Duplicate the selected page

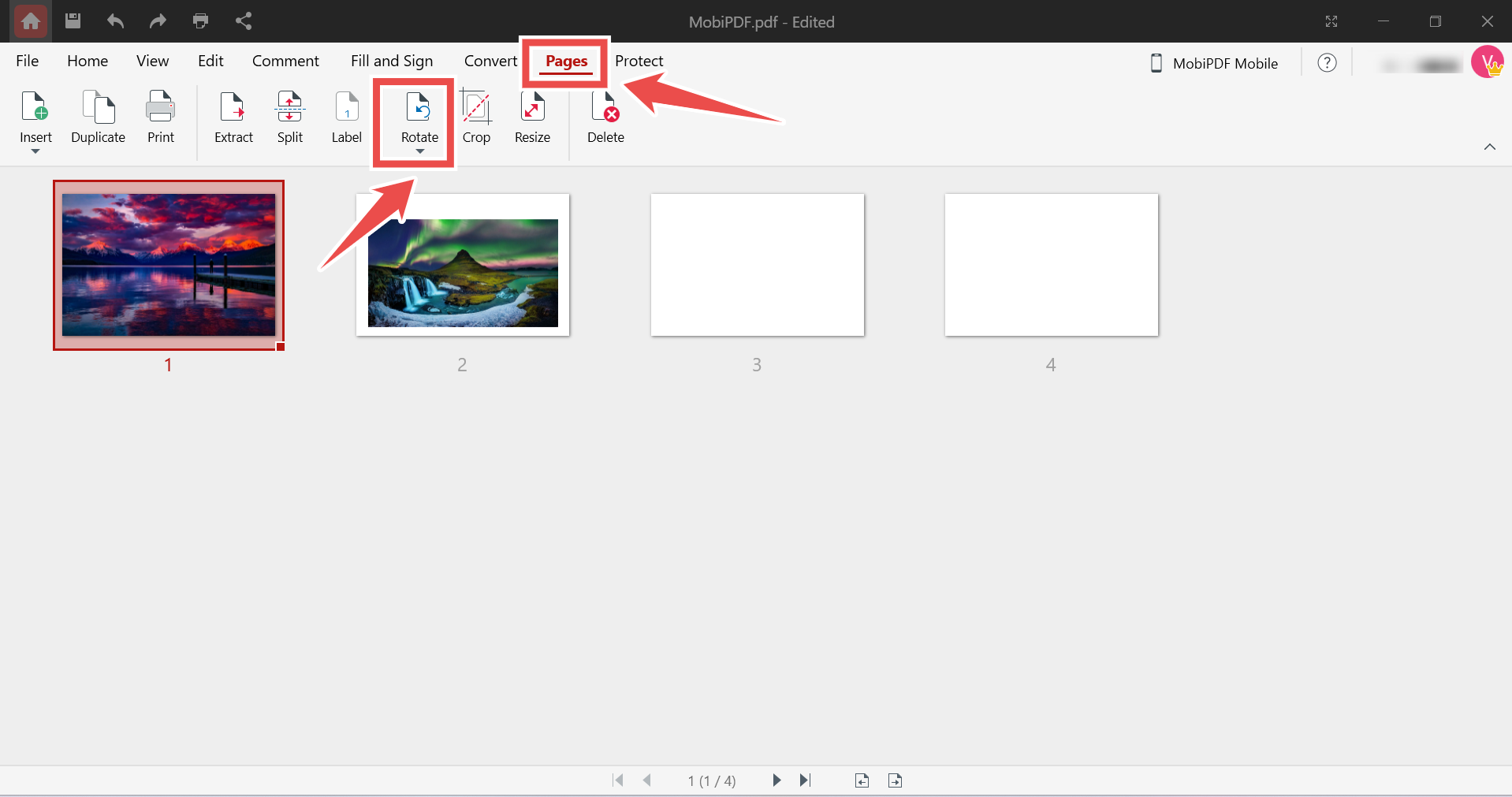(99, 117)
